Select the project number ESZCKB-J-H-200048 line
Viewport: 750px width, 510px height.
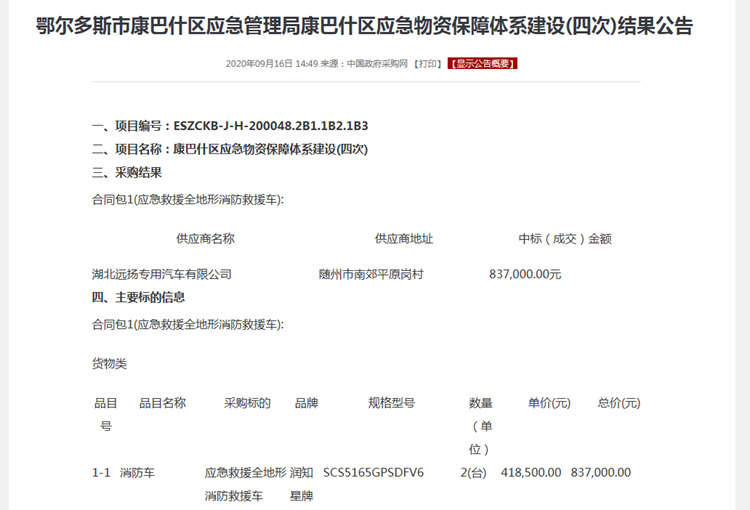point(230,126)
